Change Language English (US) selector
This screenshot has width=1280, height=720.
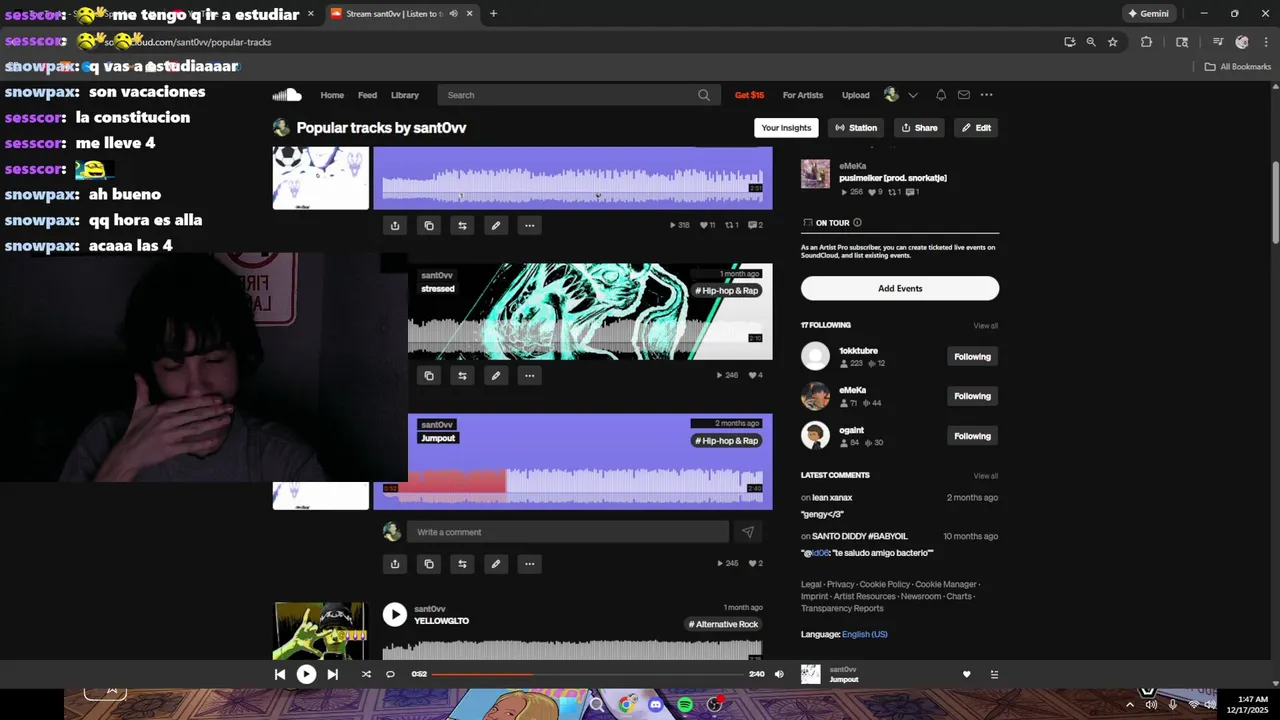(x=864, y=634)
